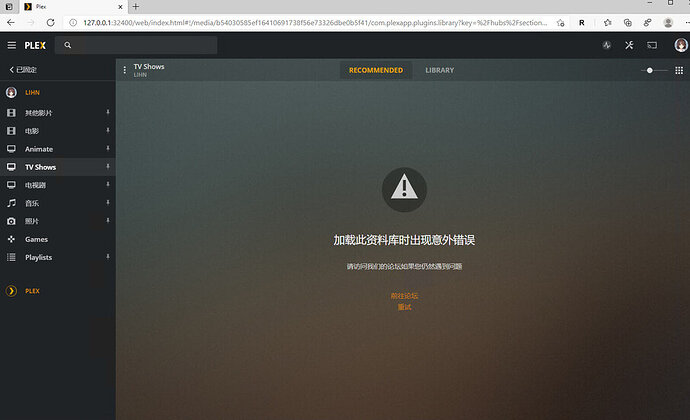Reload the page with refresh button
690x420 pixels.
coord(51,22)
